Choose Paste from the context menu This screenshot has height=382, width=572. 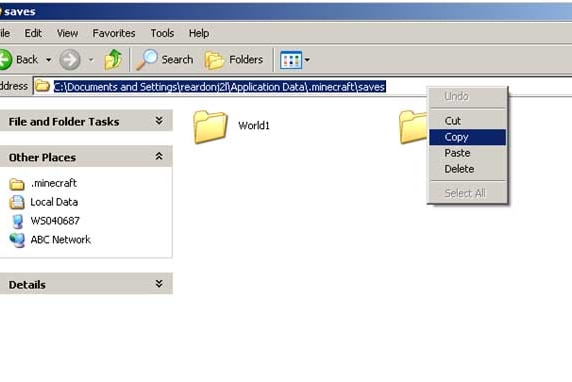point(467,153)
